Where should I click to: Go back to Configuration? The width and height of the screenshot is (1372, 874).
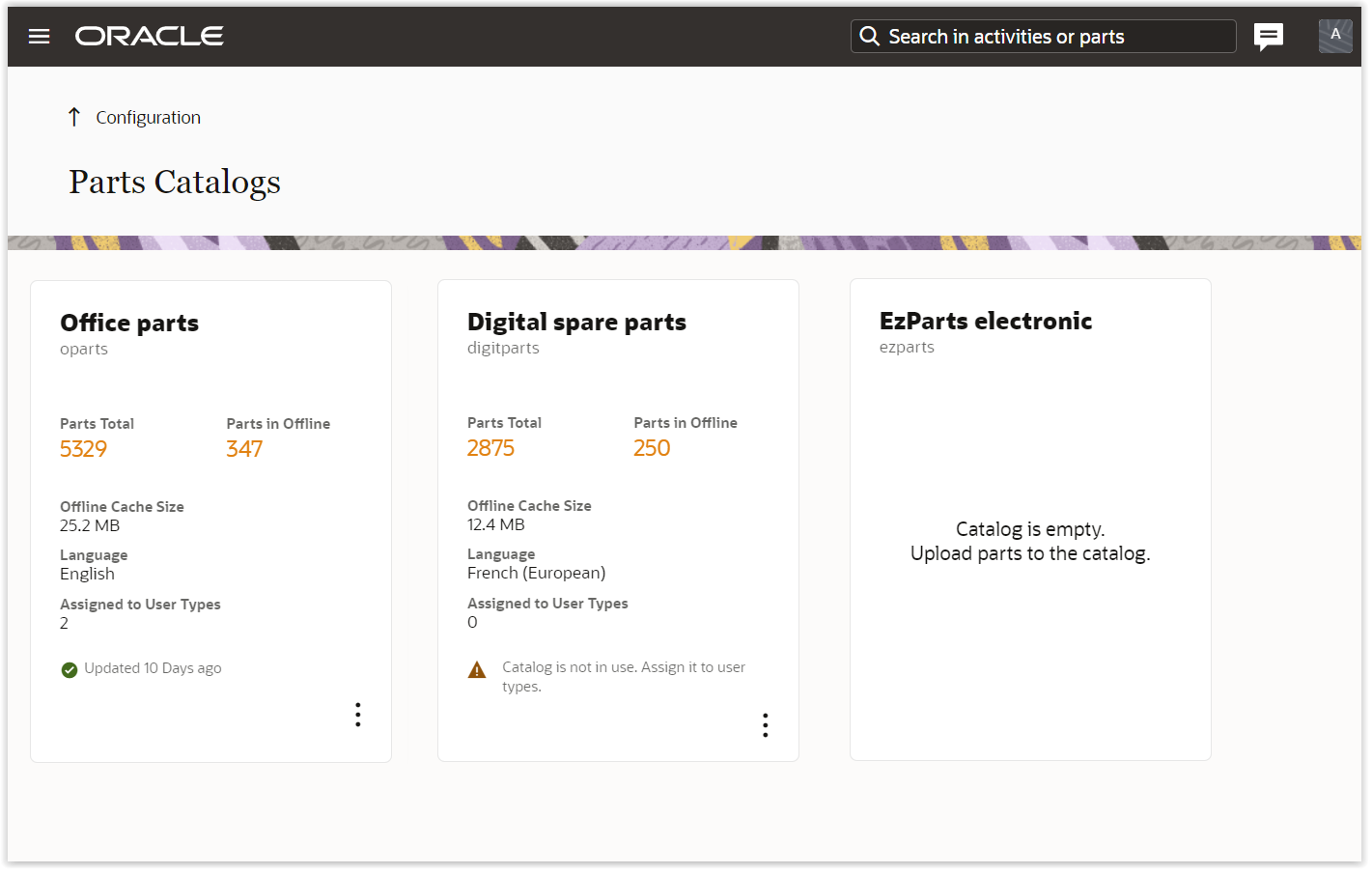pyautogui.click(x=148, y=118)
